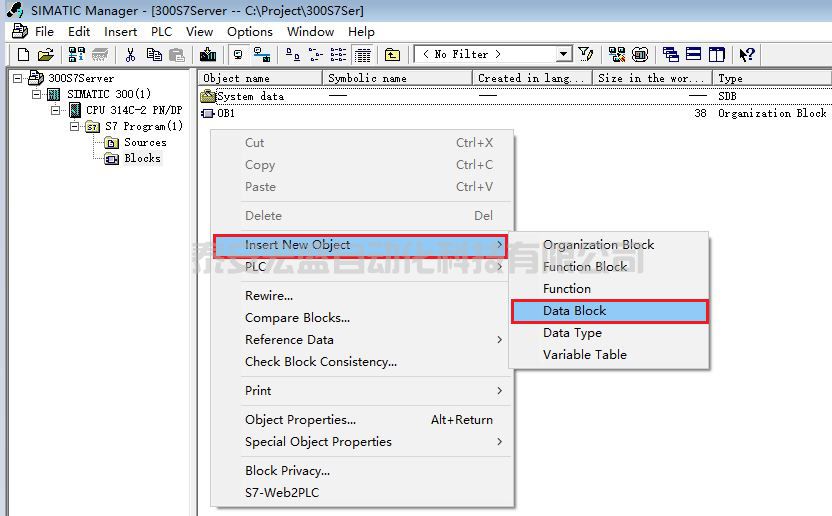Collapse the 300S7Server project tree node

(18, 78)
